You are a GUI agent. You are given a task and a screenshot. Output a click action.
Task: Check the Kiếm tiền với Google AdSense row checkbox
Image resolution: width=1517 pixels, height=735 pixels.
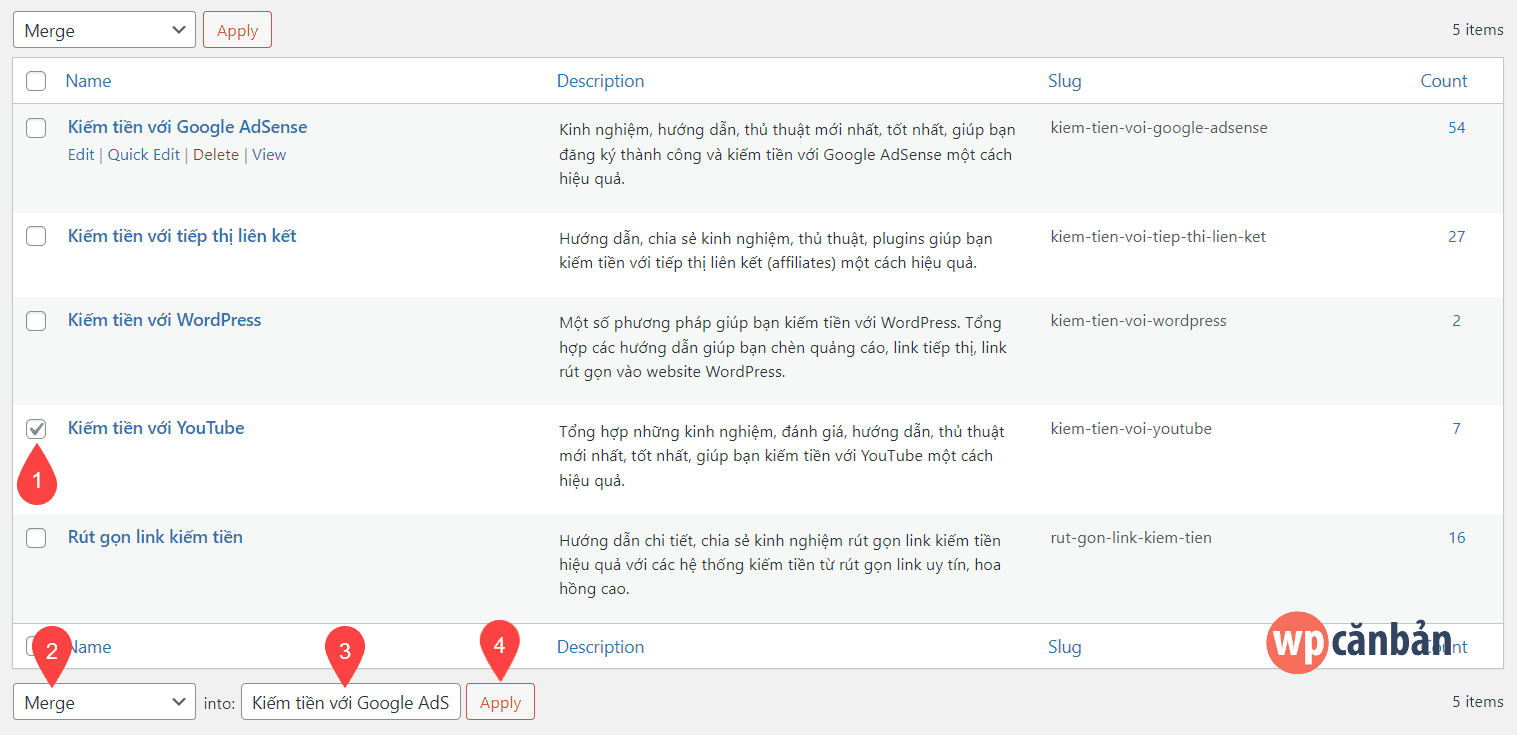tap(36, 128)
